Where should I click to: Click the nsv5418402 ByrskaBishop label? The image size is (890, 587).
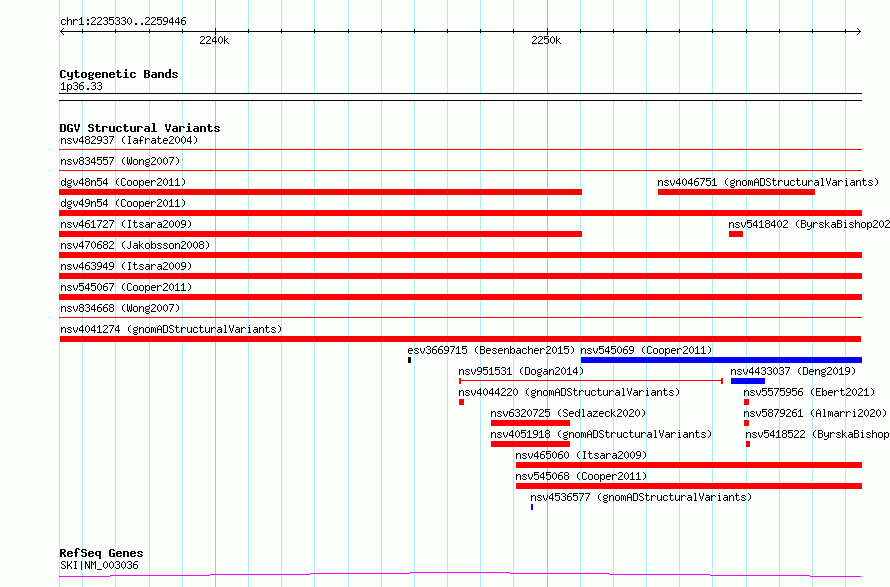809,224
